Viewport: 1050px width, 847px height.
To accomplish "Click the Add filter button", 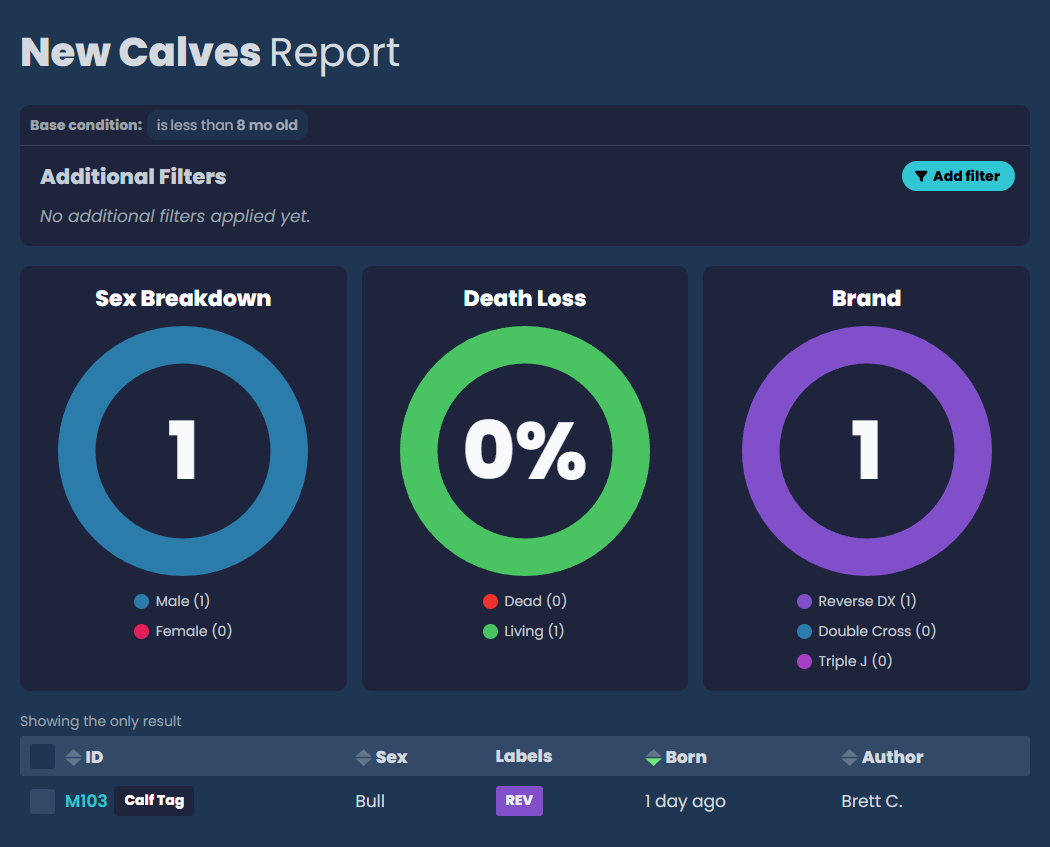I will tap(958, 176).
